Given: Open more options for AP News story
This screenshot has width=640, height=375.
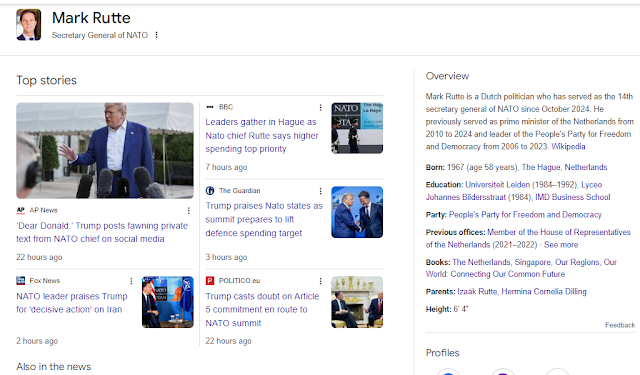Looking at the screenshot, I should pyautogui.click(x=189, y=211).
